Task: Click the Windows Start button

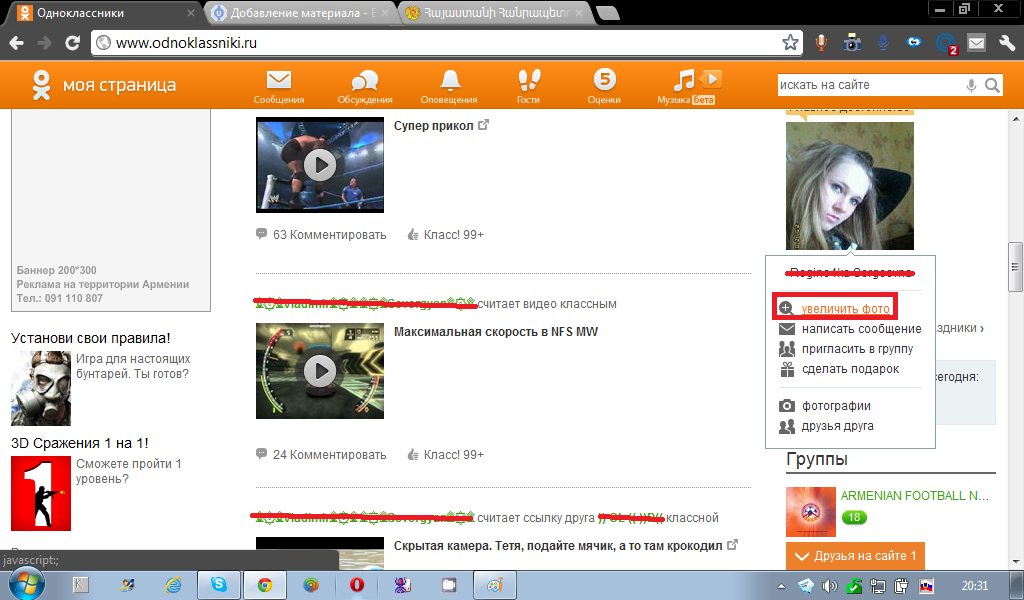Action: click(x=26, y=584)
